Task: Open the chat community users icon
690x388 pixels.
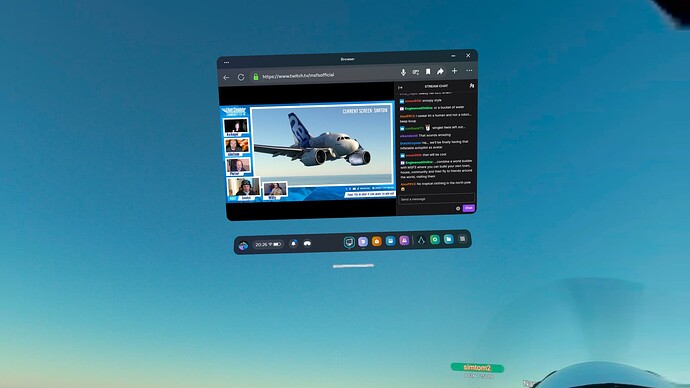Action: 472,85
